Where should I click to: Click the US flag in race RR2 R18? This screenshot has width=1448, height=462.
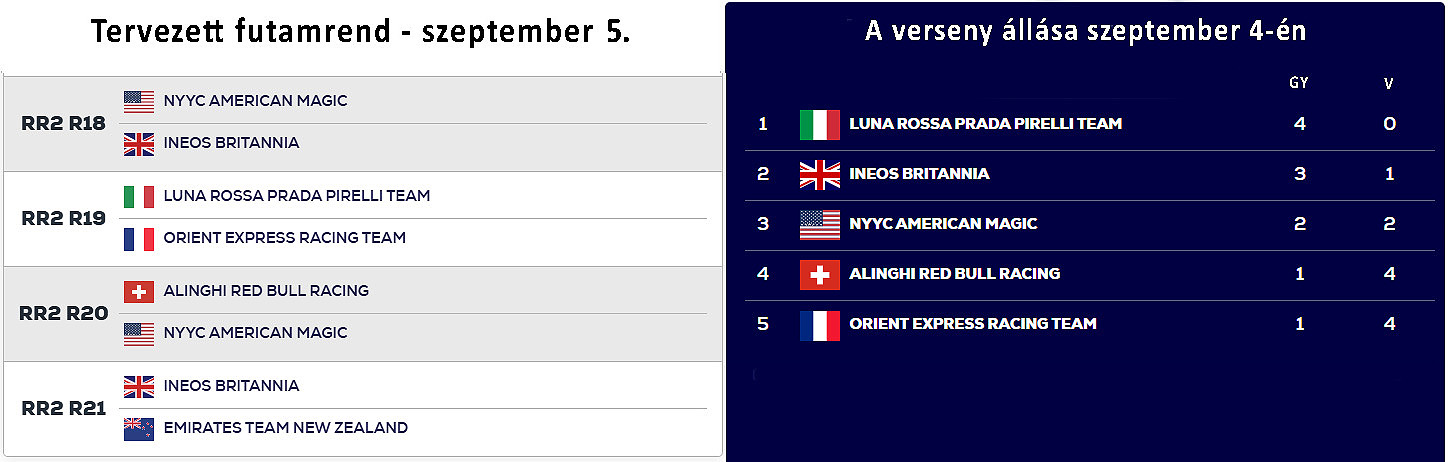tap(139, 101)
